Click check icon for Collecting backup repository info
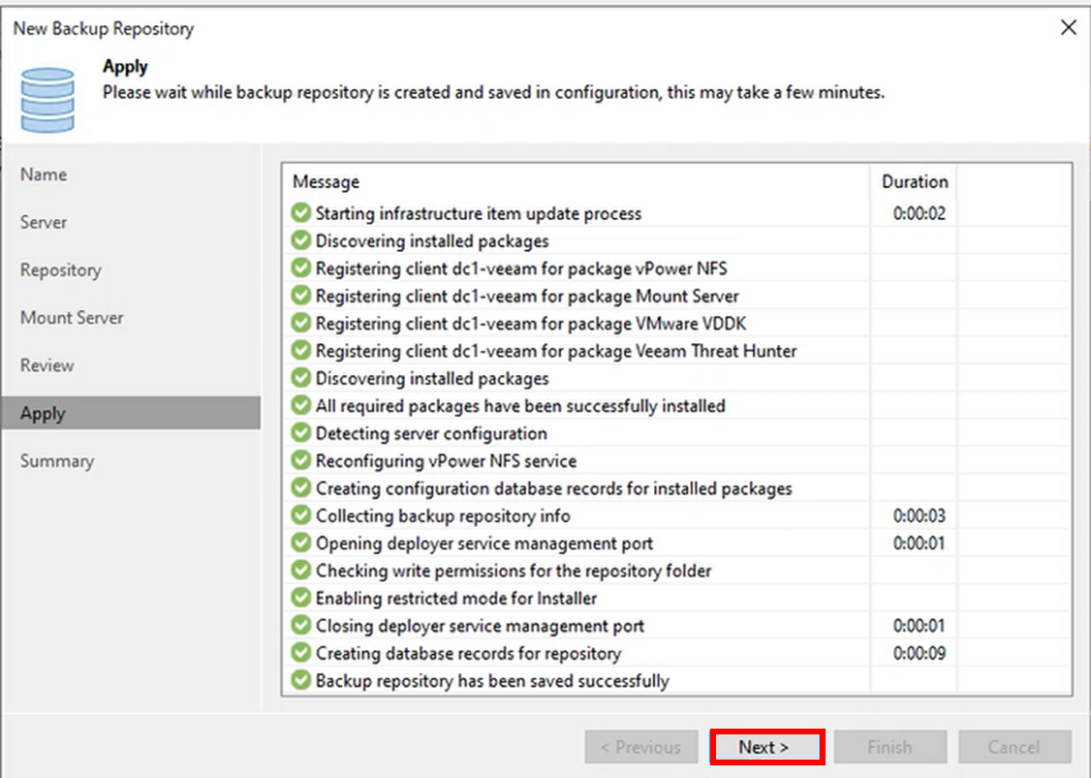 (x=301, y=516)
